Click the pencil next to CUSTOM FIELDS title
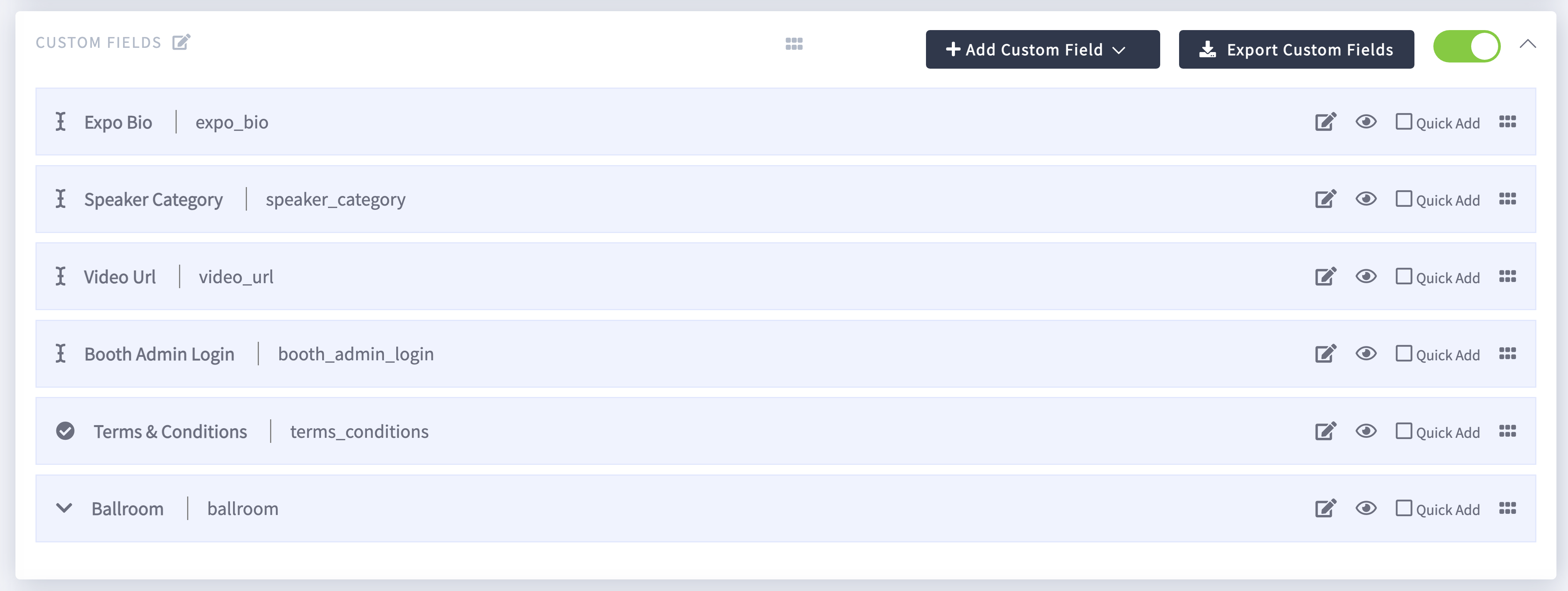Screen dimensions: 1568x591 [x=181, y=41]
